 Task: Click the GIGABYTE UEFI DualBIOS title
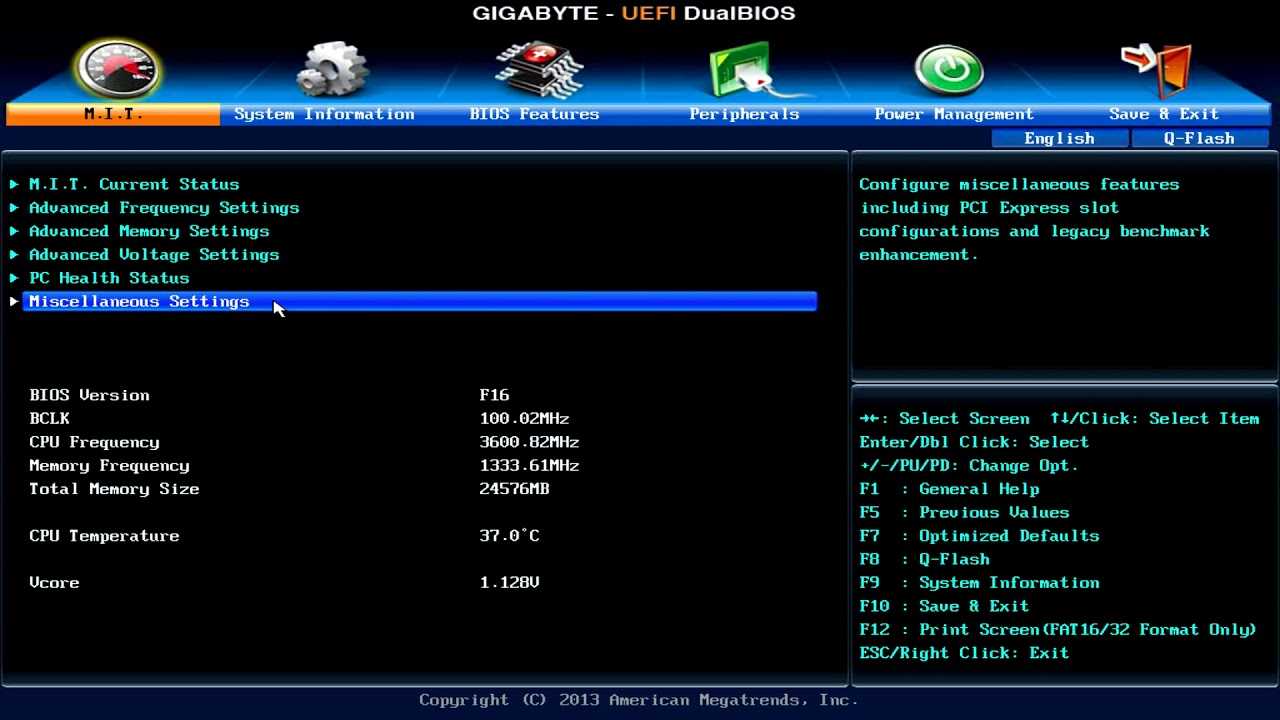tap(634, 13)
